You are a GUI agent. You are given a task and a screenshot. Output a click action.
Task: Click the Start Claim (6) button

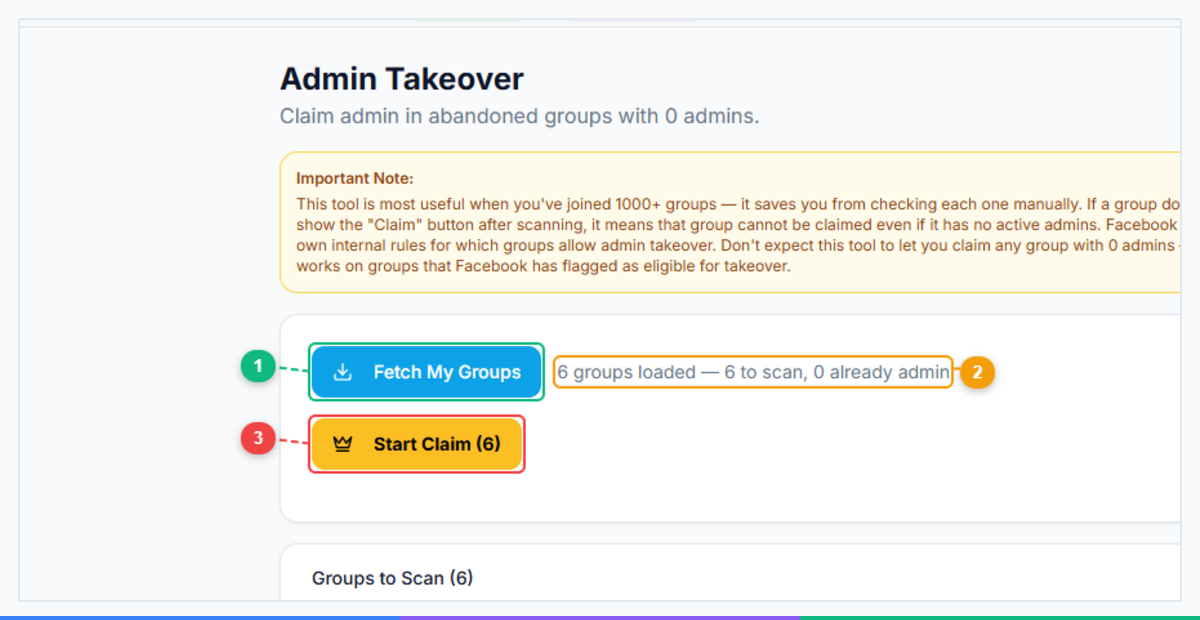[x=417, y=444]
